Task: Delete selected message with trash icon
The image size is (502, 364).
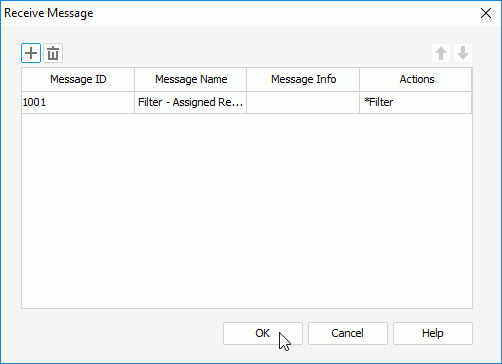Action: click(x=53, y=53)
